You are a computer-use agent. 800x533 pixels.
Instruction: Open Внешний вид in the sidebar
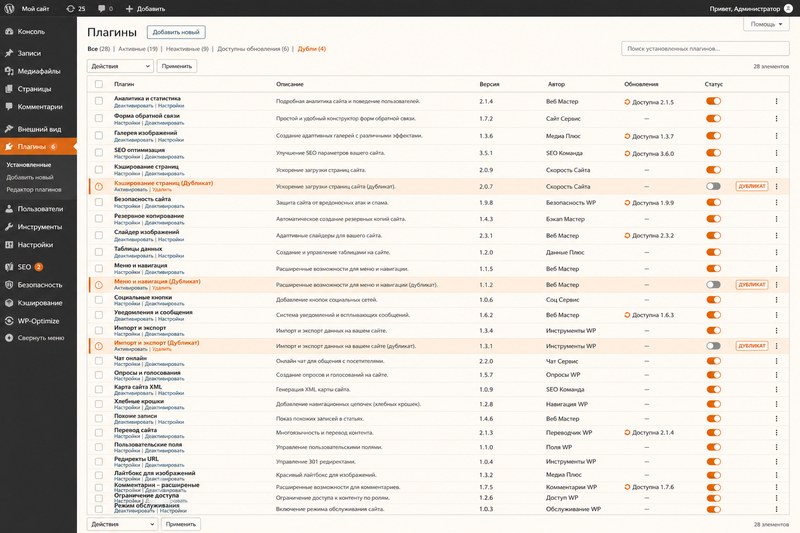pyautogui.click(x=38, y=129)
